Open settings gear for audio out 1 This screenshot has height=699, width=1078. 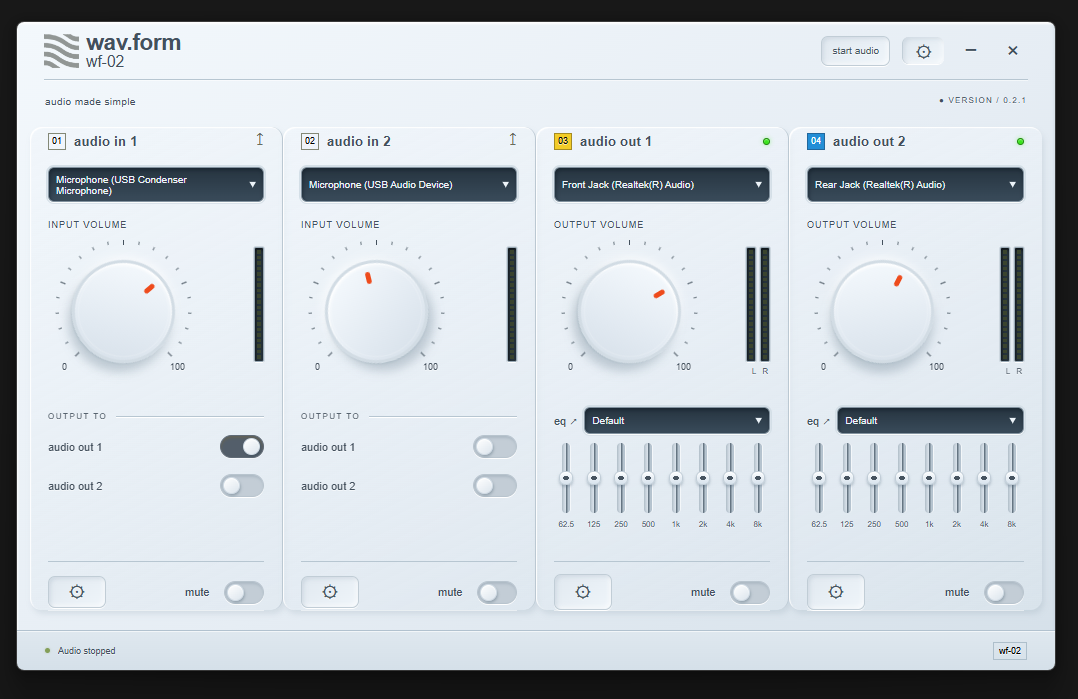click(583, 592)
